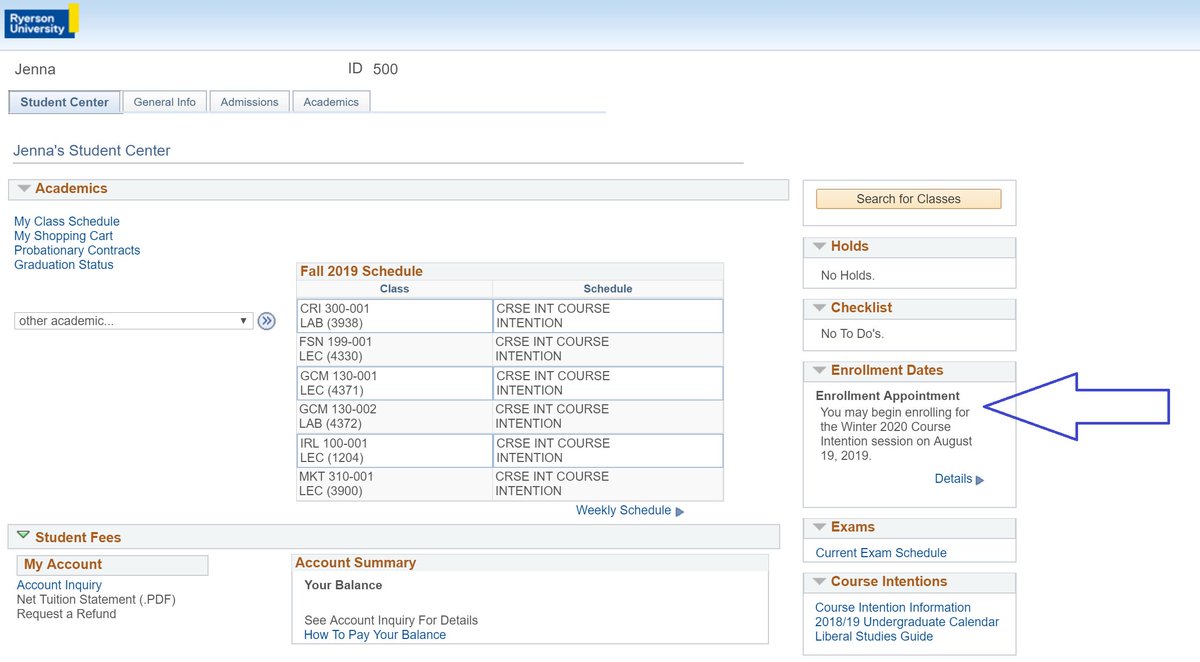This screenshot has width=1200, height=662.
Task: Collapse the Holds panel triangle
Action: point(819,246)
